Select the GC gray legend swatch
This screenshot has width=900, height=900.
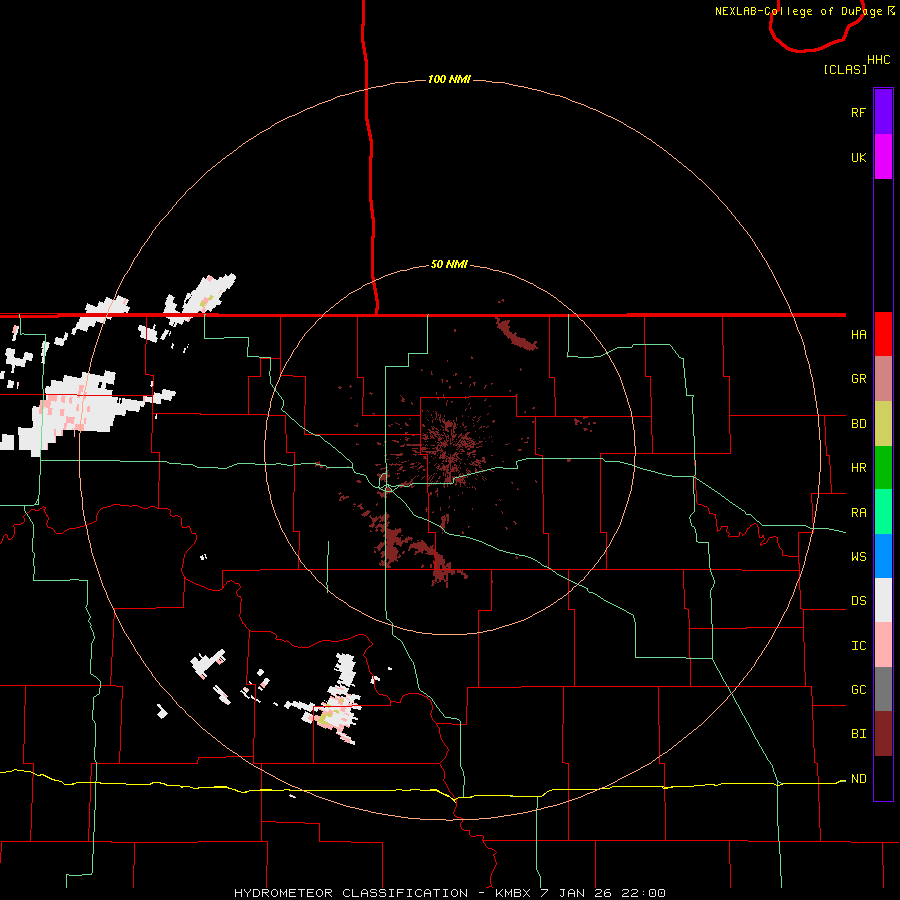click(x=883, y=689)
